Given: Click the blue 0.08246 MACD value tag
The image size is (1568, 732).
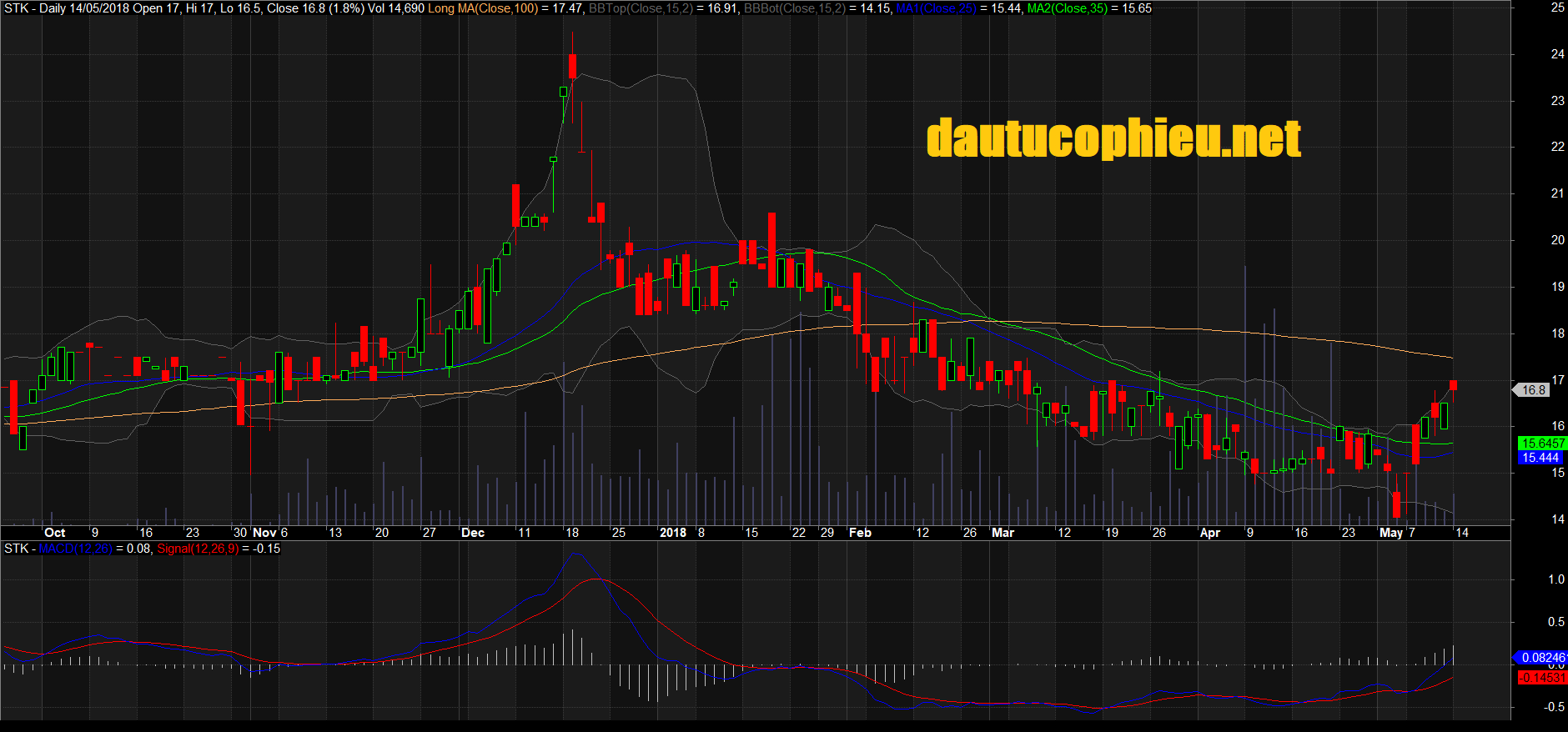Looking at the screenshot, I should coord(1541,658).
